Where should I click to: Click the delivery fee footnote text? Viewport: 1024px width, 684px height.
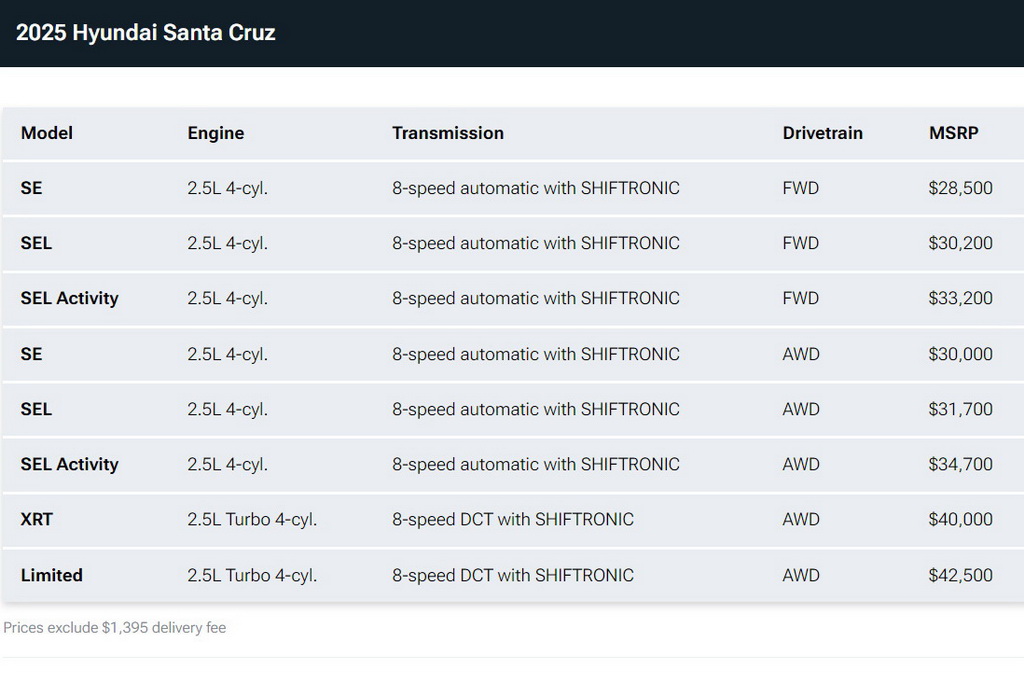coord(115,628)
